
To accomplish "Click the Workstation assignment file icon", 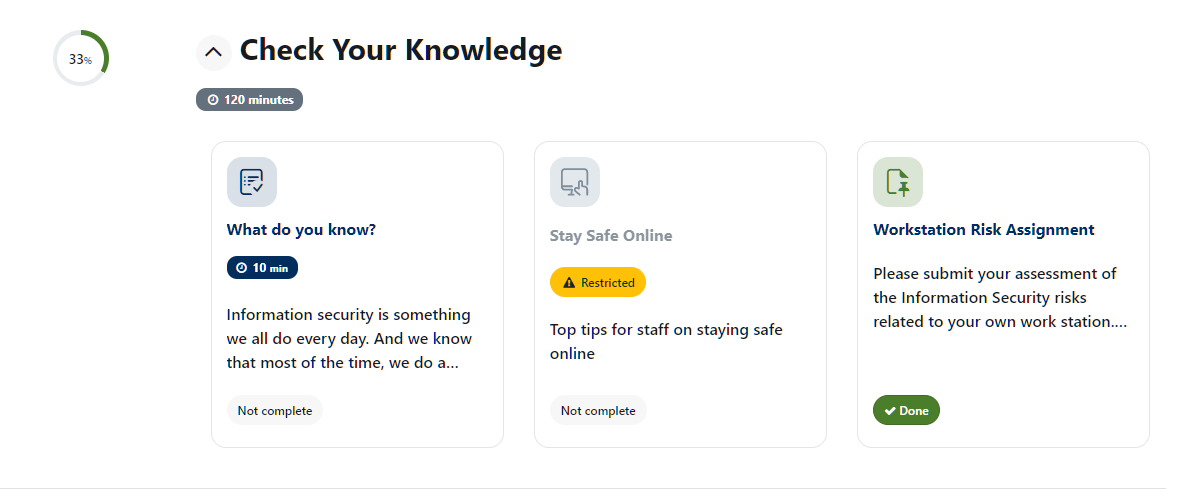I will [x=898, y=182].
